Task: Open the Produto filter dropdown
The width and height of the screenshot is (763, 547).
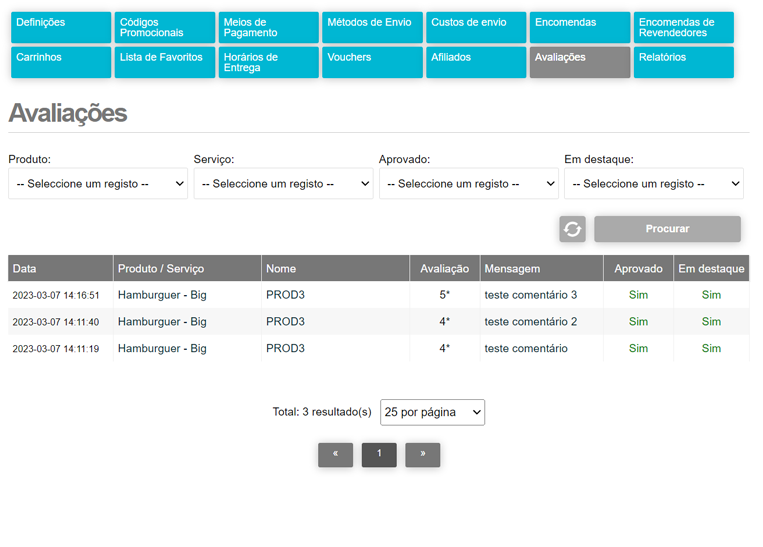Action: pos(98,183)
